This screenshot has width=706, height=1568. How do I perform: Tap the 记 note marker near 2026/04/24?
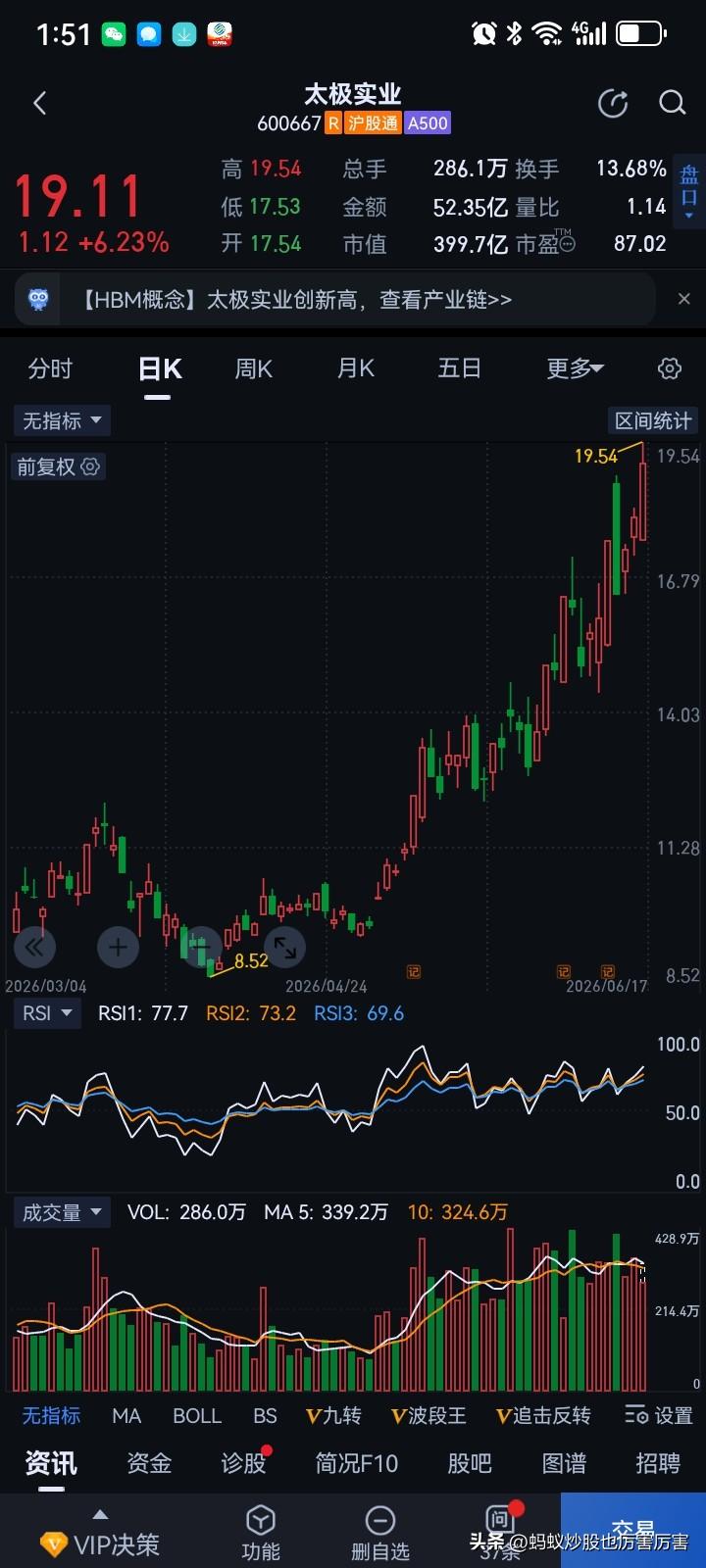pos(413,972)
